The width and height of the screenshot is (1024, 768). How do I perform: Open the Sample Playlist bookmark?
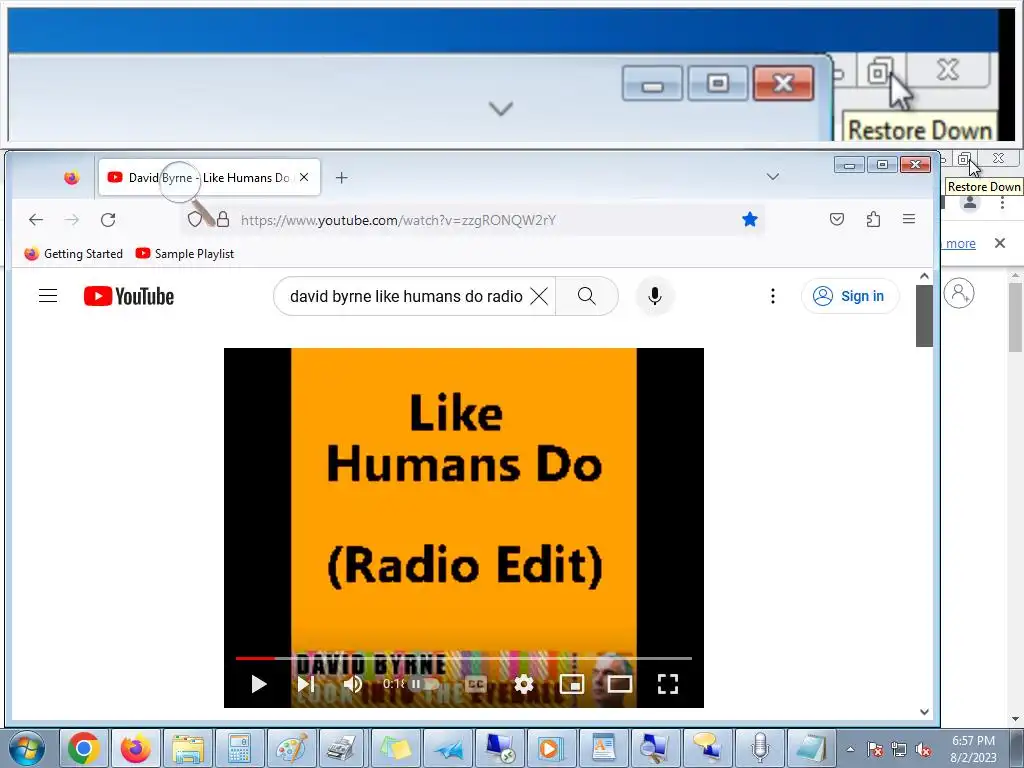point(185,253)
